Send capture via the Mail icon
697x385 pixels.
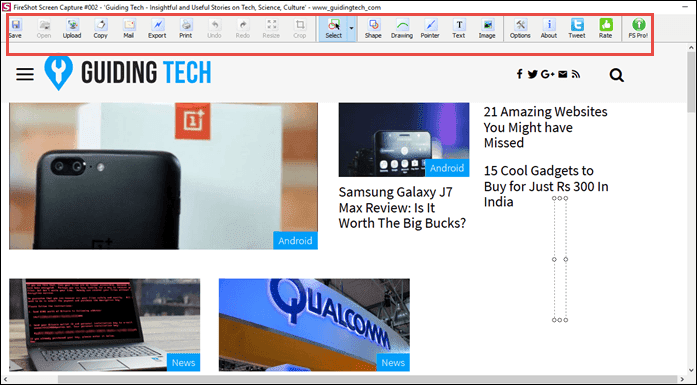coord(129,28)
